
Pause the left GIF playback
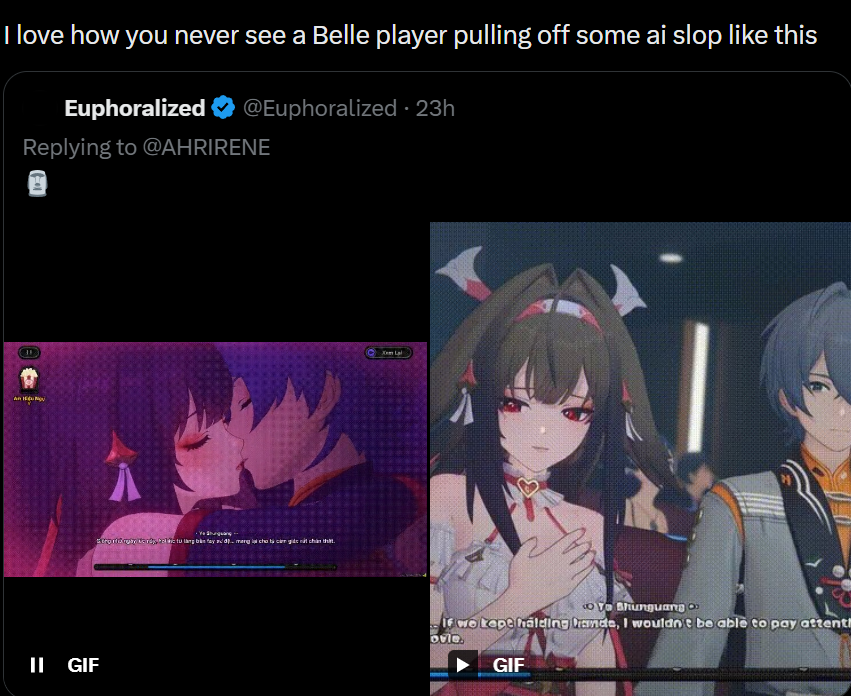click(x=37, y=665)
